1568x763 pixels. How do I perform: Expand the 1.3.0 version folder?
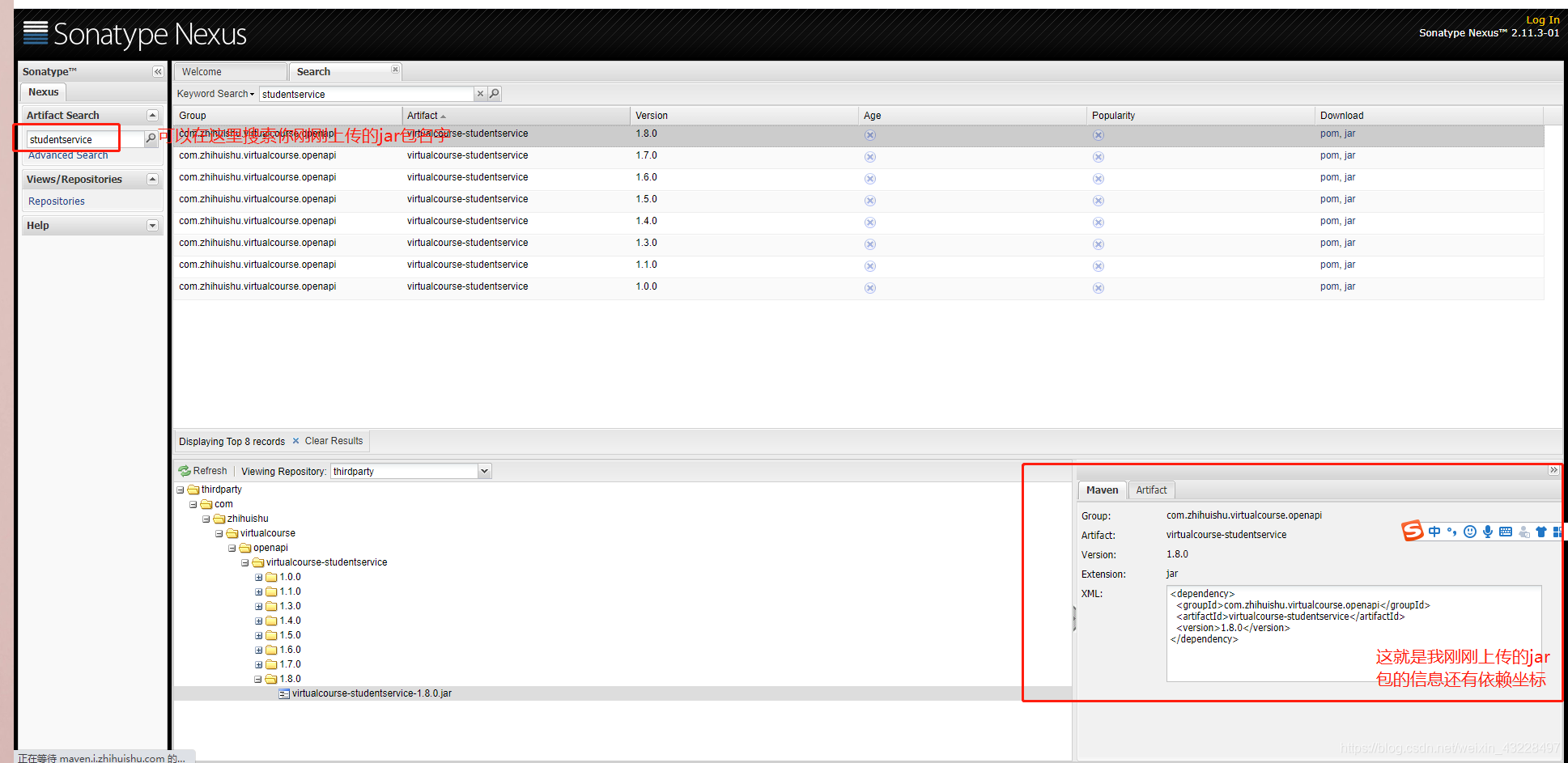click(x=259, y=607)
